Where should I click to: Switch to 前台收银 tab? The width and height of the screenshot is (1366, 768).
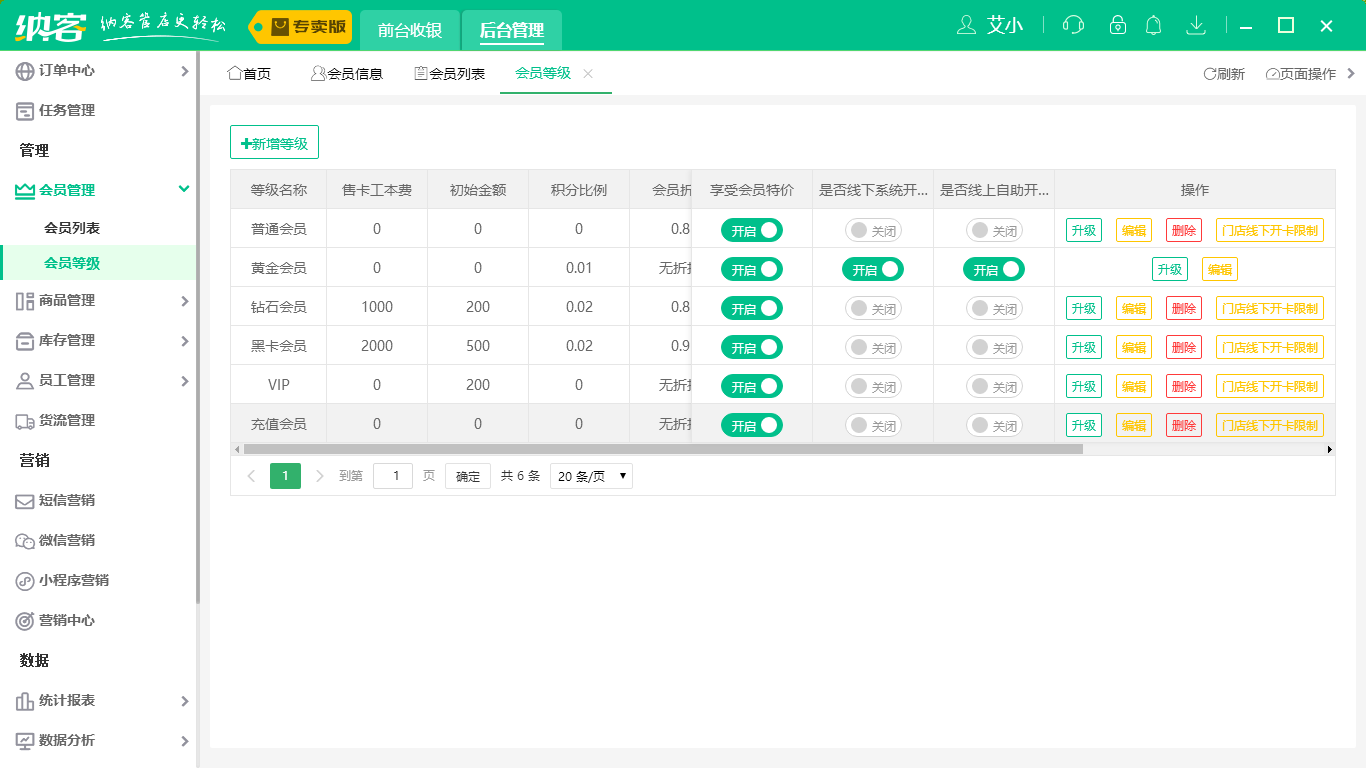[410, 30]
